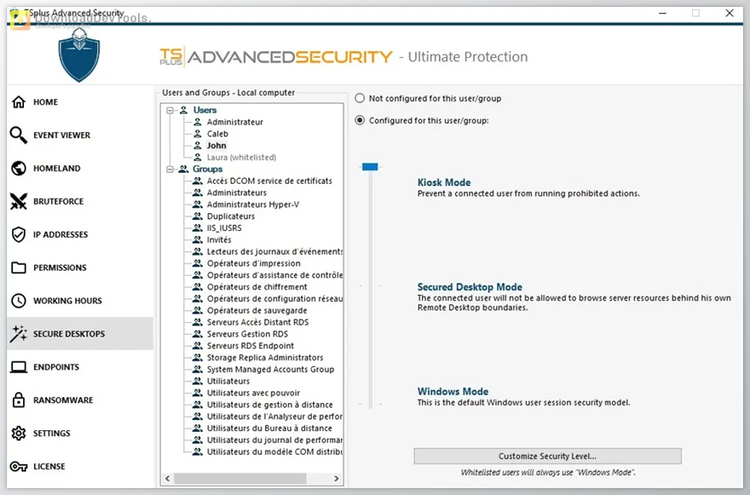Click the tree's horizontal scrollbar right arrow
The width and height of the screenshot is (750, 495).
coord(336,478)
